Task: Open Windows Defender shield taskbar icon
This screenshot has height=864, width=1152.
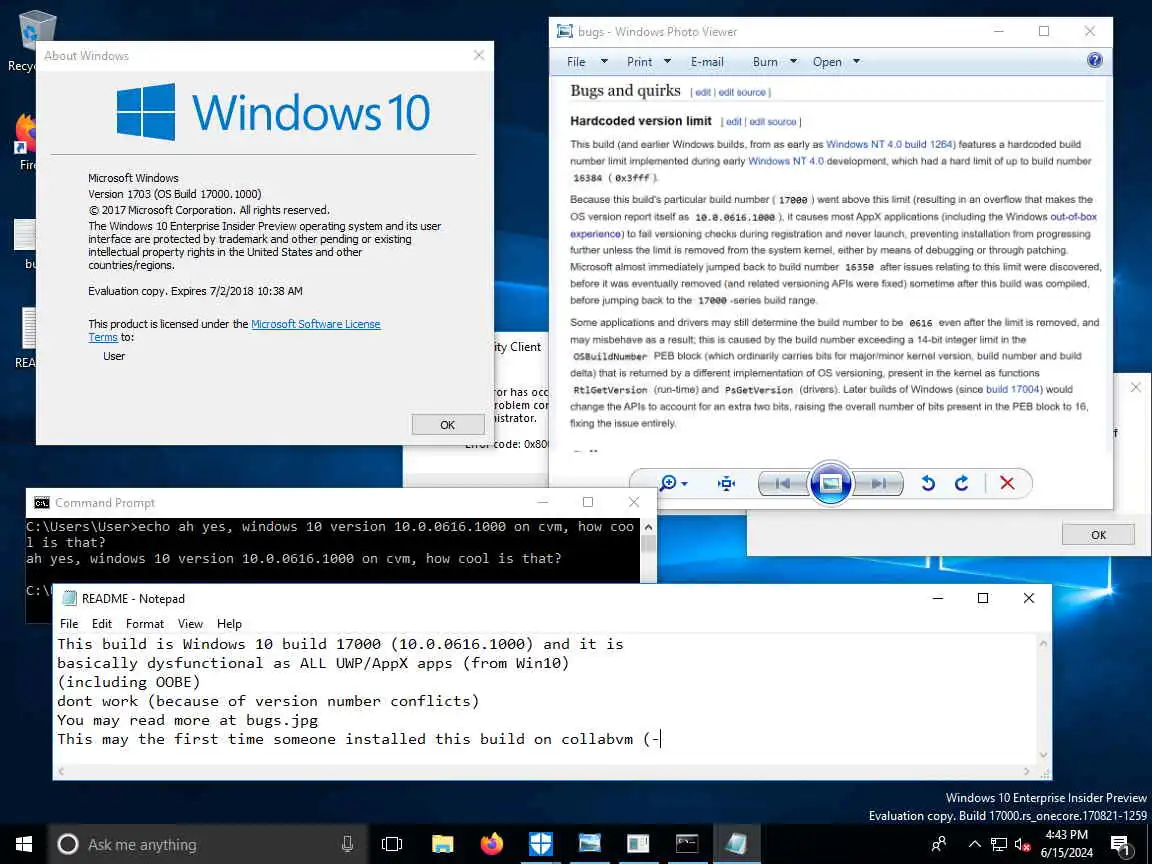Action: click(540, 844)
